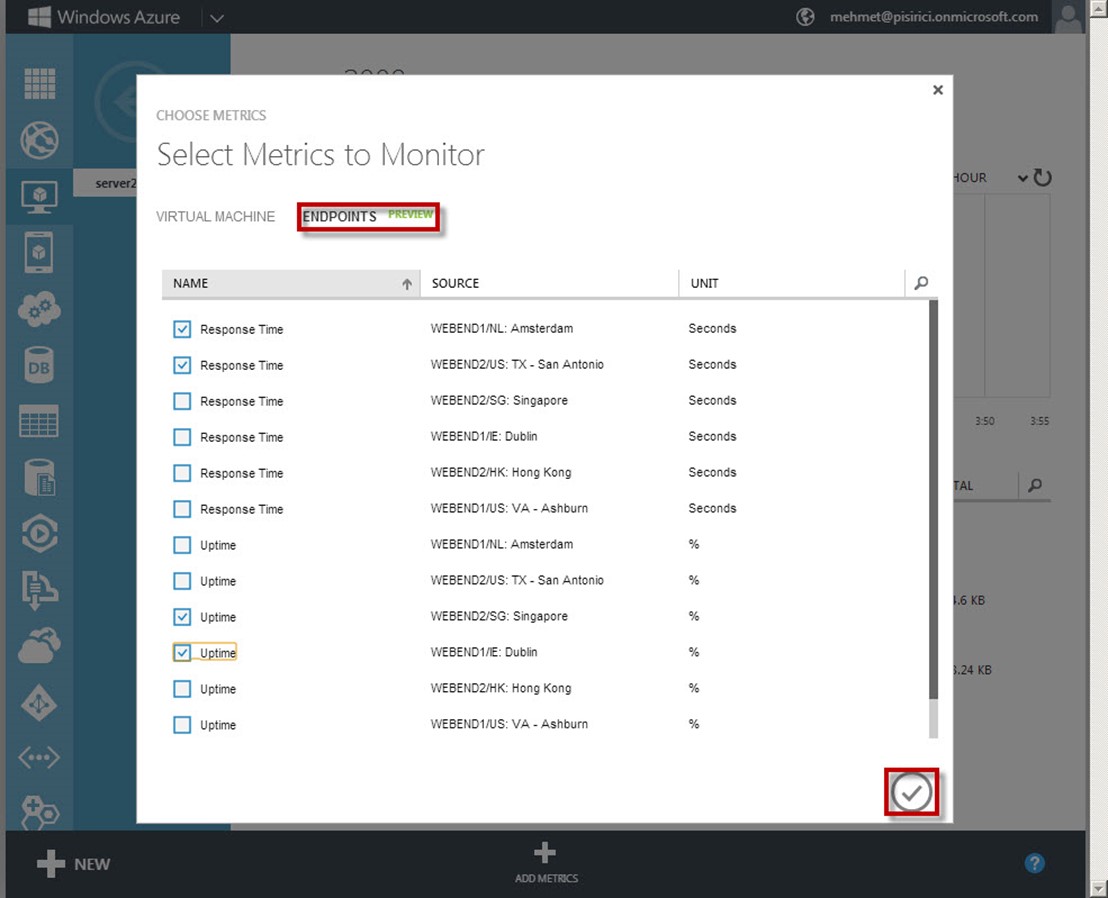Check Uptime for WEBEND2/HK Hong Kong
The height and width of the screenshot is (898, 1108).
point(182,689)
